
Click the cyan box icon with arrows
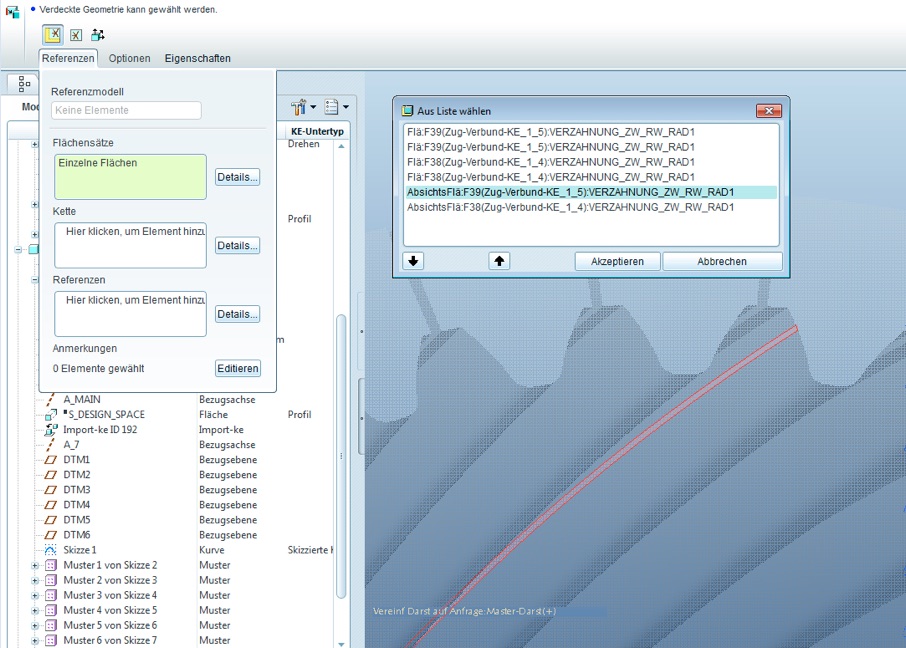98,35
